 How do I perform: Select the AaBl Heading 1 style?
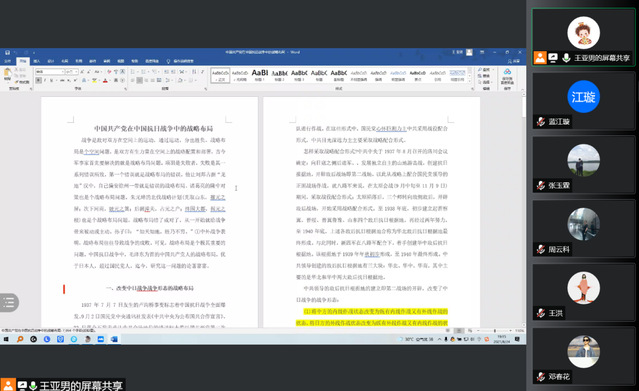click(x=260, y=75)
